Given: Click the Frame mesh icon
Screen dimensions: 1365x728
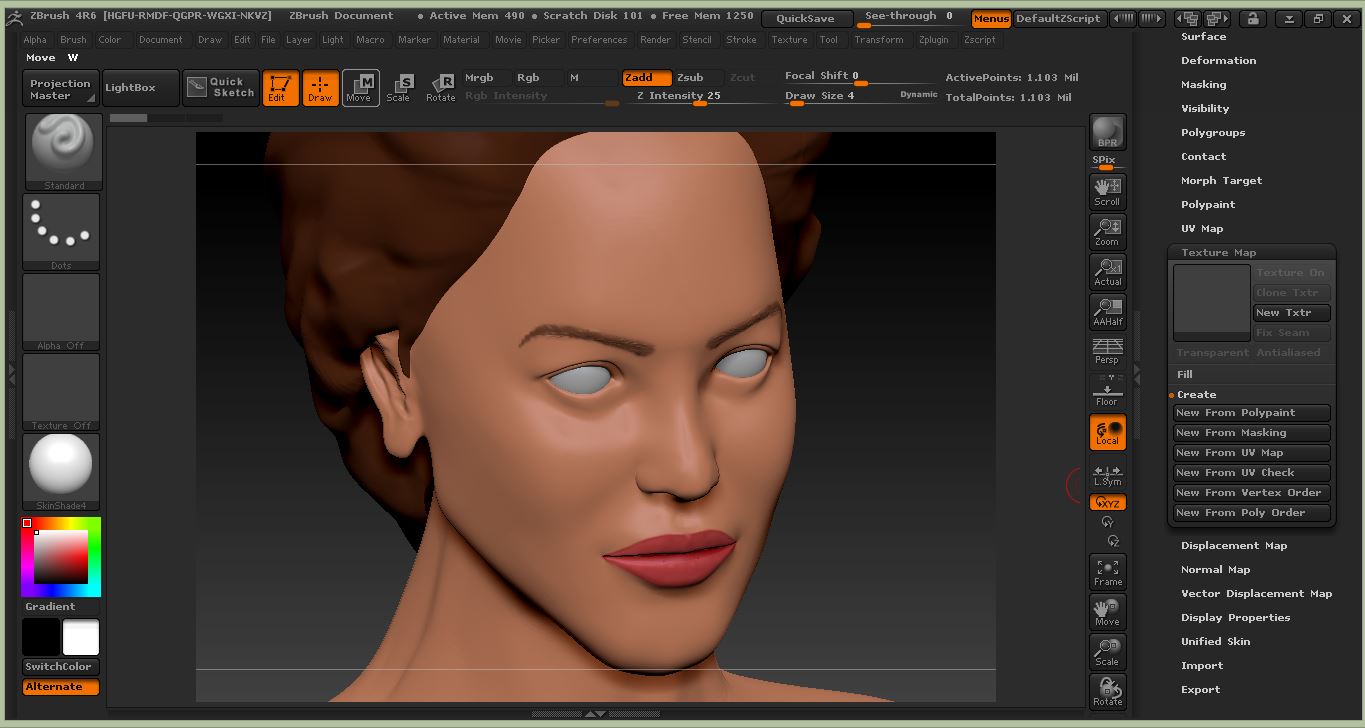Looking at the screenshot, I should point(1107,571).
